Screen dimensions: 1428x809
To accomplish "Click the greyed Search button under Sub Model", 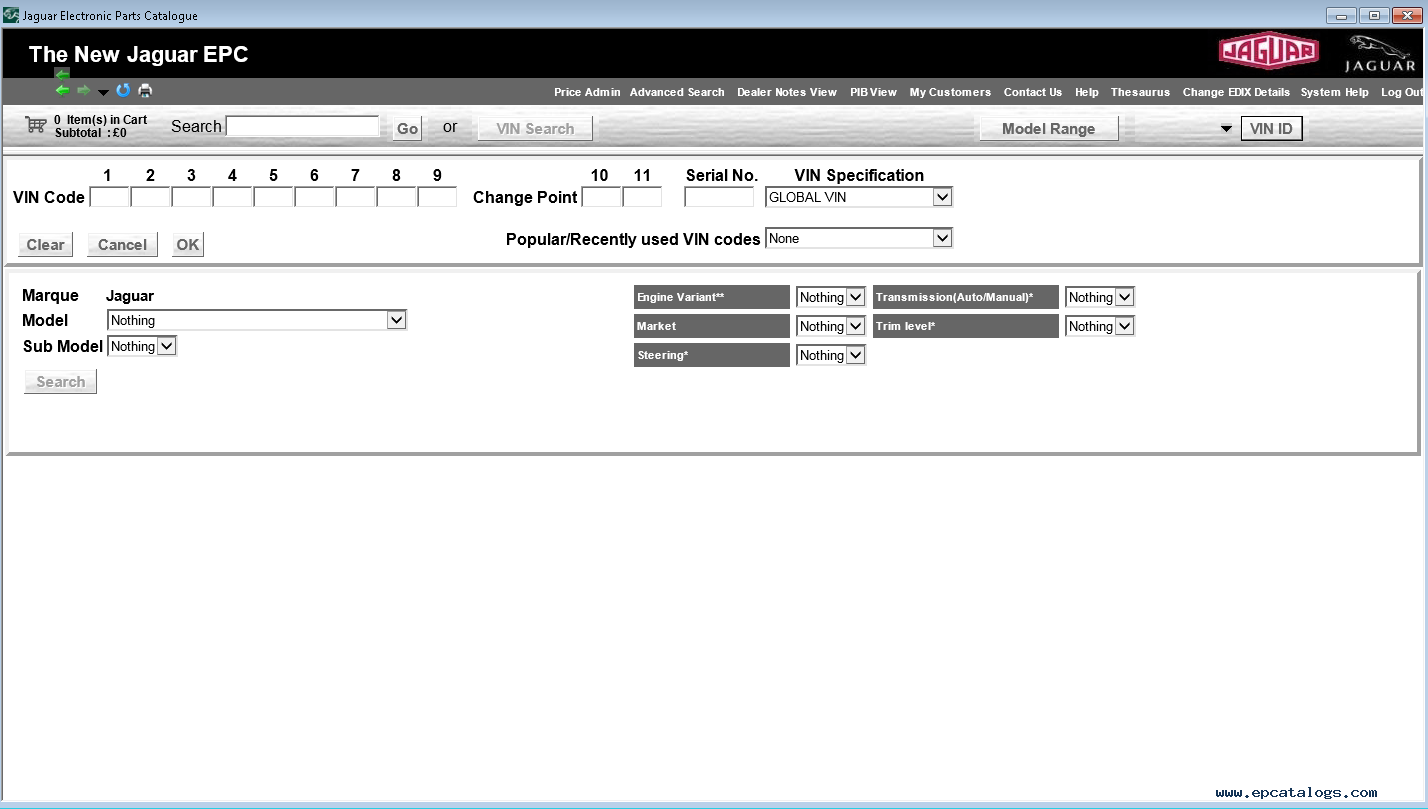I will 61,382.
